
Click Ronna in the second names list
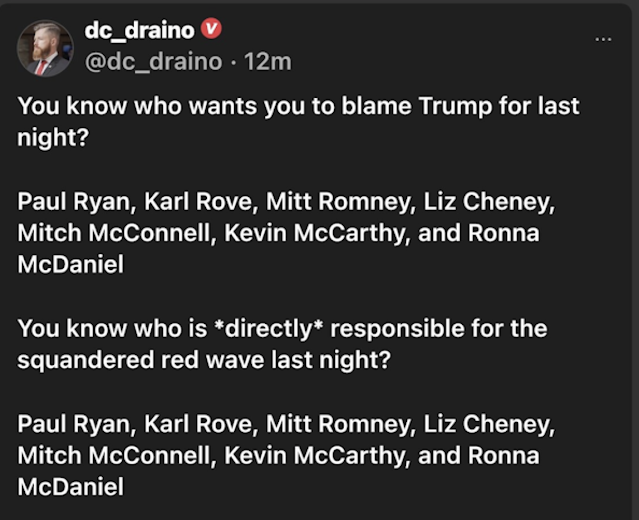tap(503, 456)
